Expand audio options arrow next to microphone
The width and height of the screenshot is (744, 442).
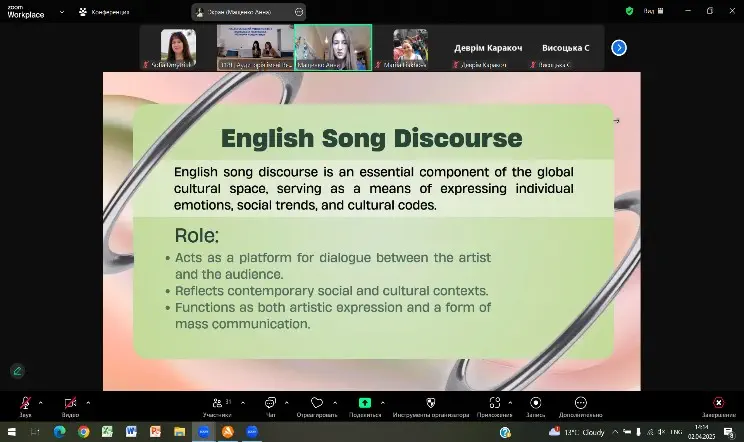41,402
